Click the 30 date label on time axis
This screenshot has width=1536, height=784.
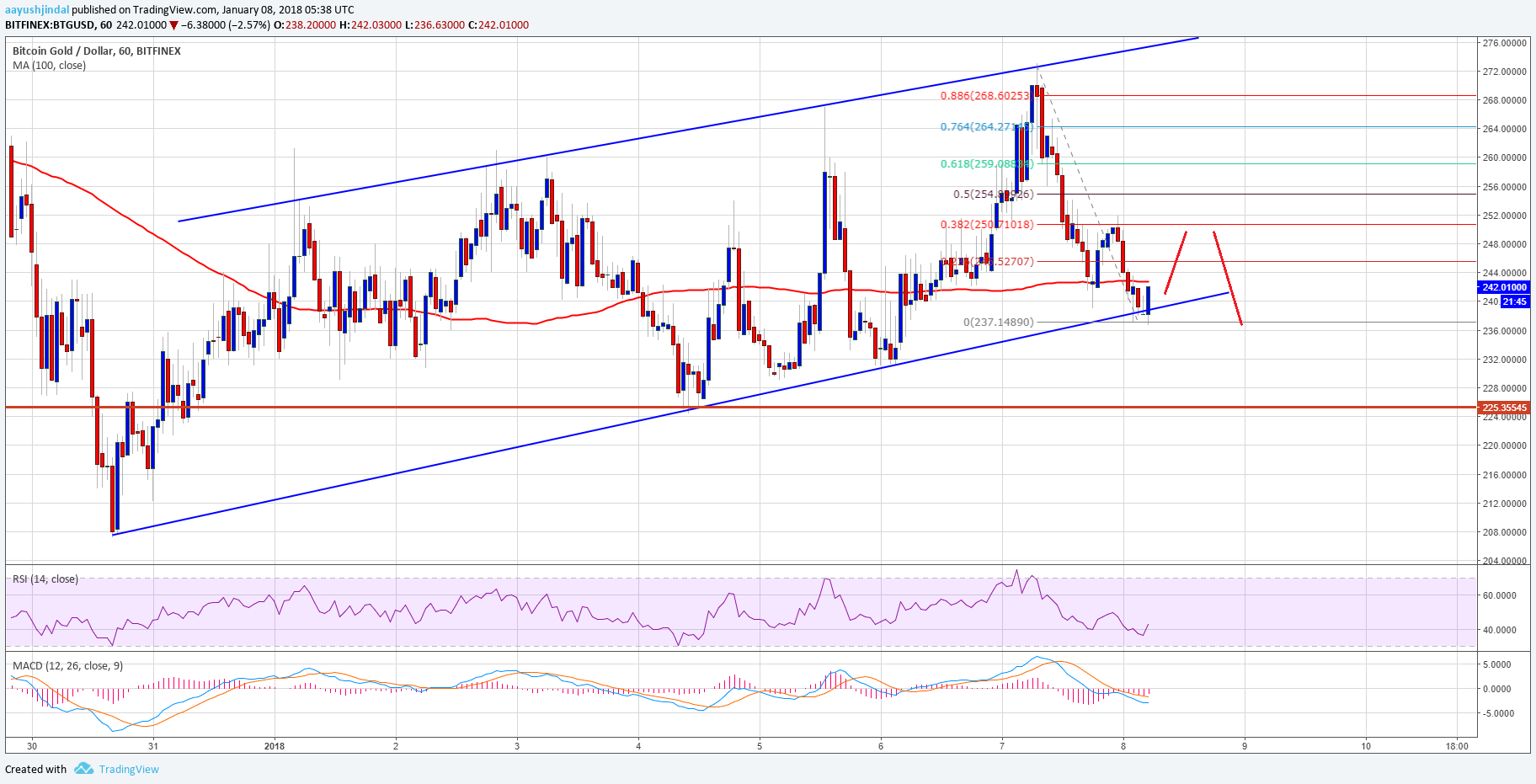(x=32, y=746)
